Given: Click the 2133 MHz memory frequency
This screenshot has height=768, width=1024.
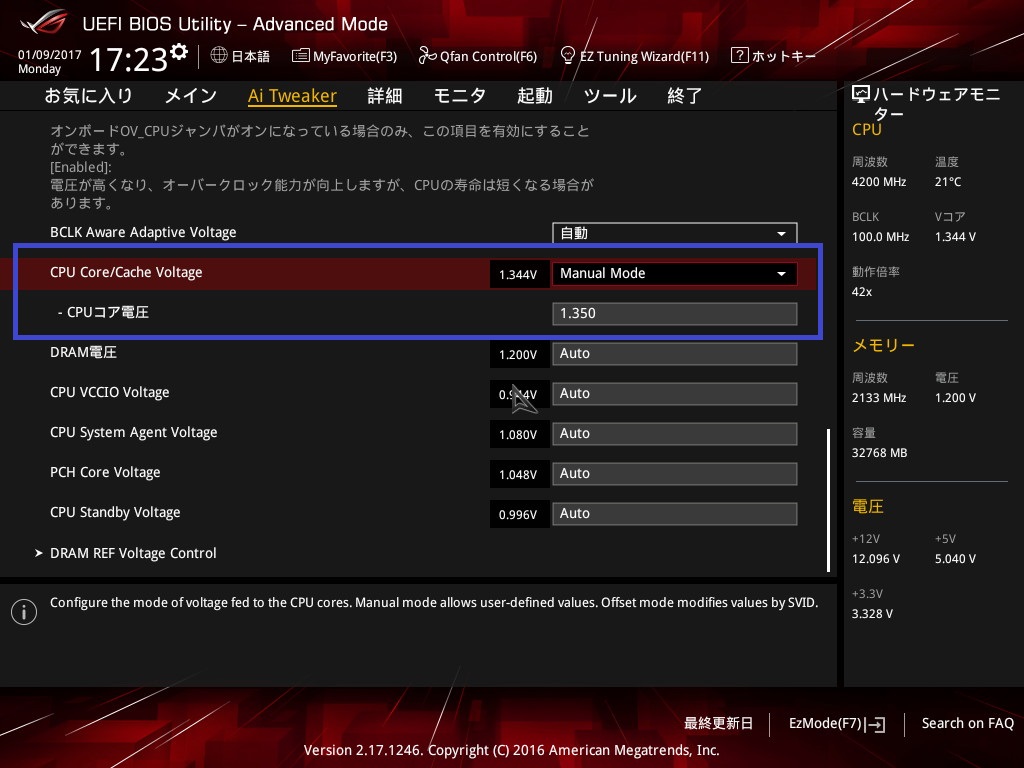Looking at the screenshot, I should pos(878,398).
